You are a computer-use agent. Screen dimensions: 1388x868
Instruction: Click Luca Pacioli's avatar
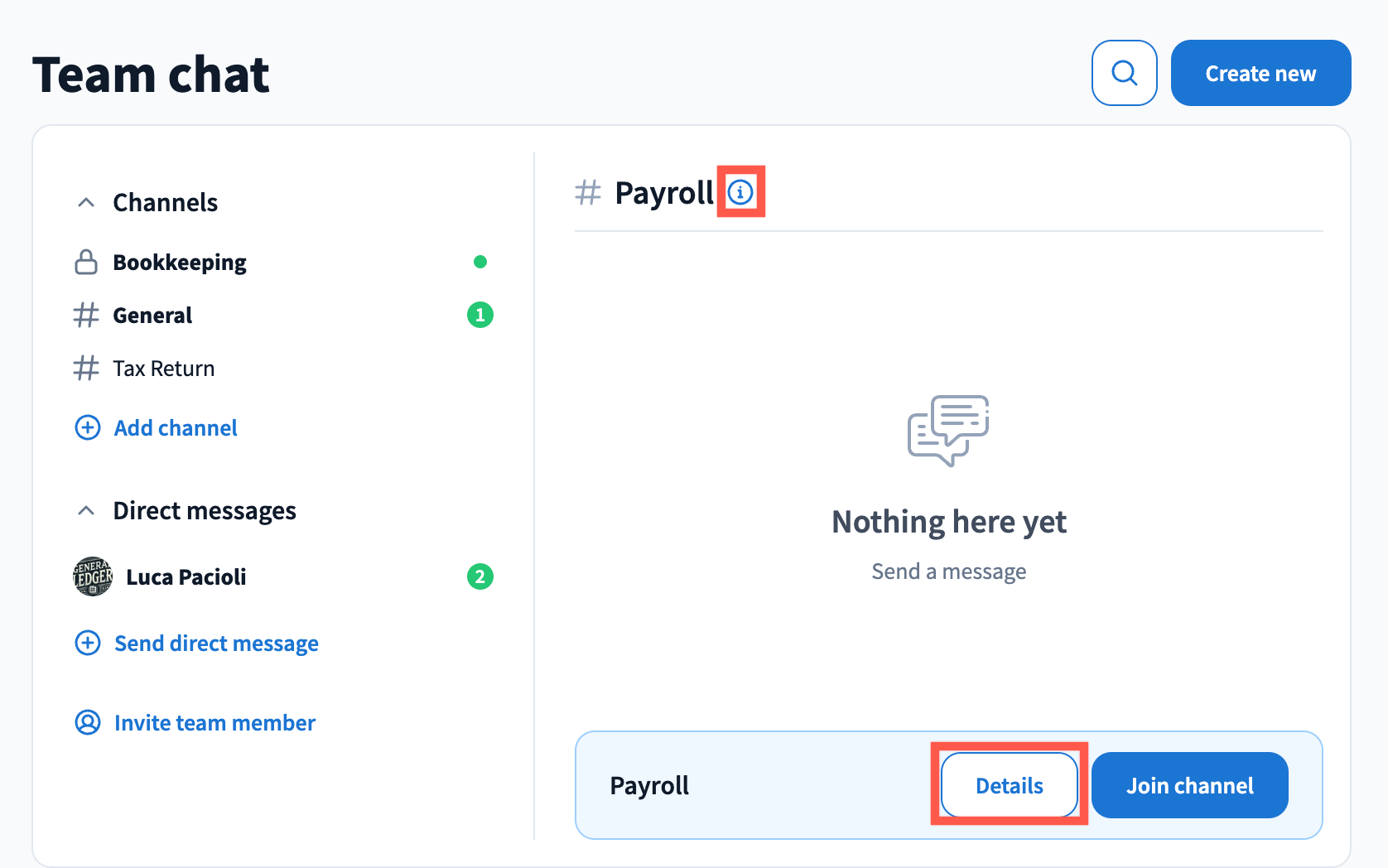pos(93,576)
